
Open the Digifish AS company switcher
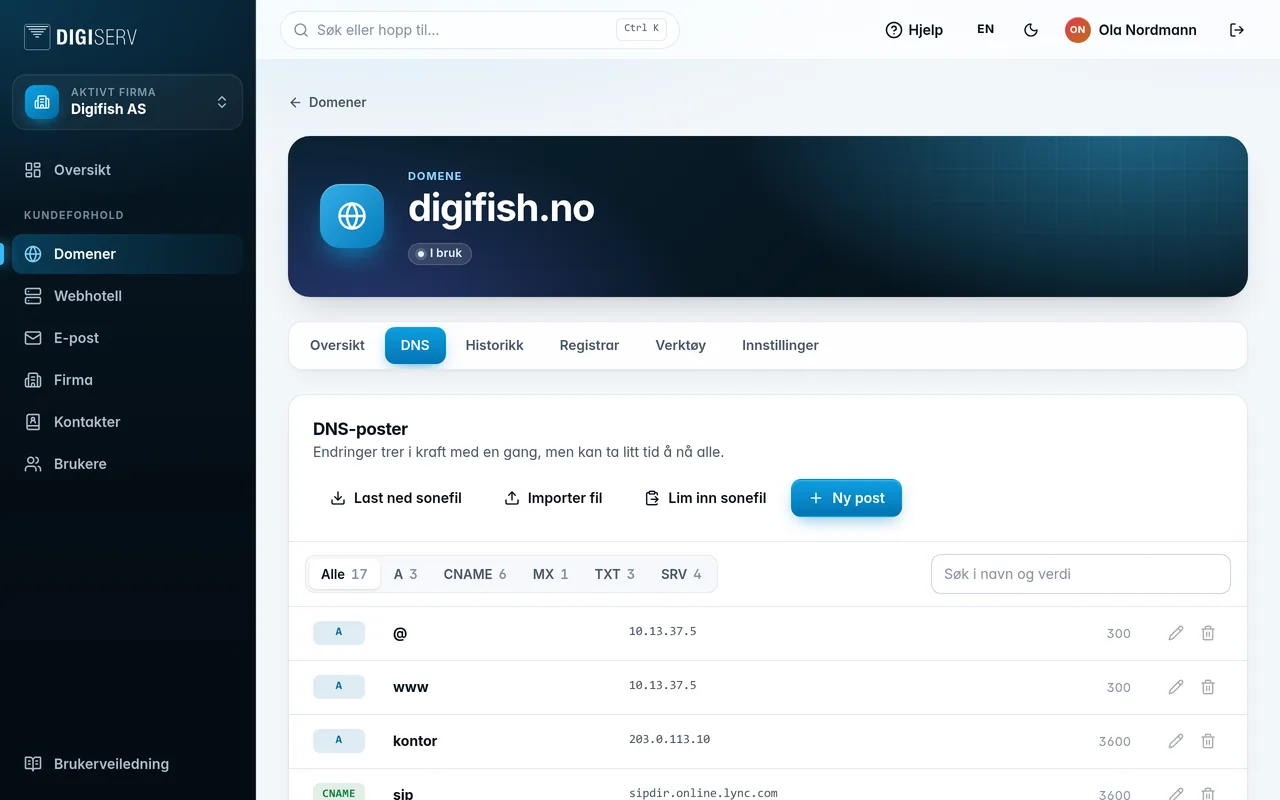coord(127,102)
